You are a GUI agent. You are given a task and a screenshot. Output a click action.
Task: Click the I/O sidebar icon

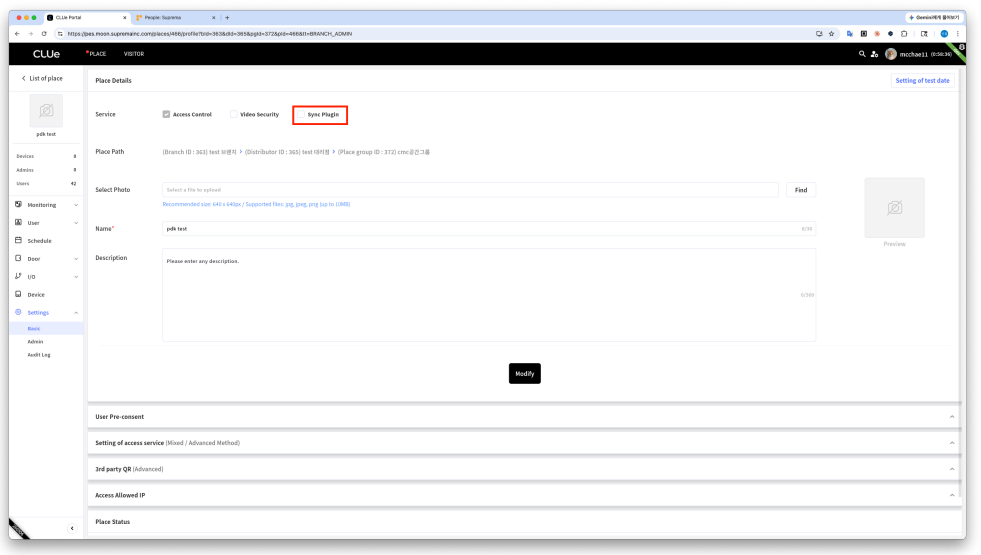click(x=18, y=276)
